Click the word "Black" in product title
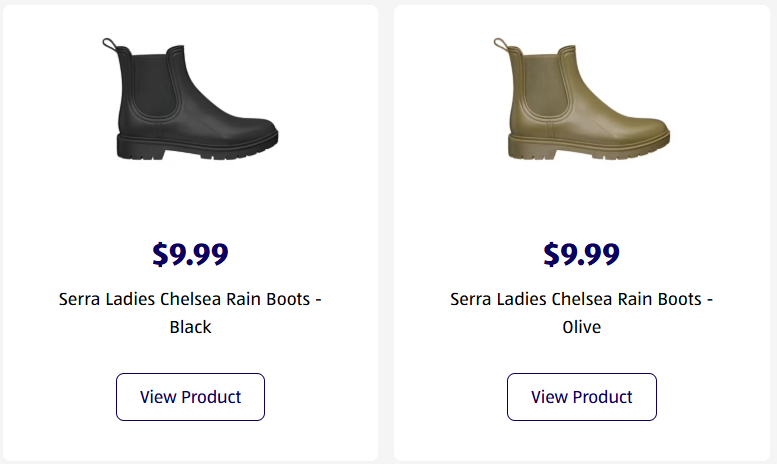 tap(190, 327)
